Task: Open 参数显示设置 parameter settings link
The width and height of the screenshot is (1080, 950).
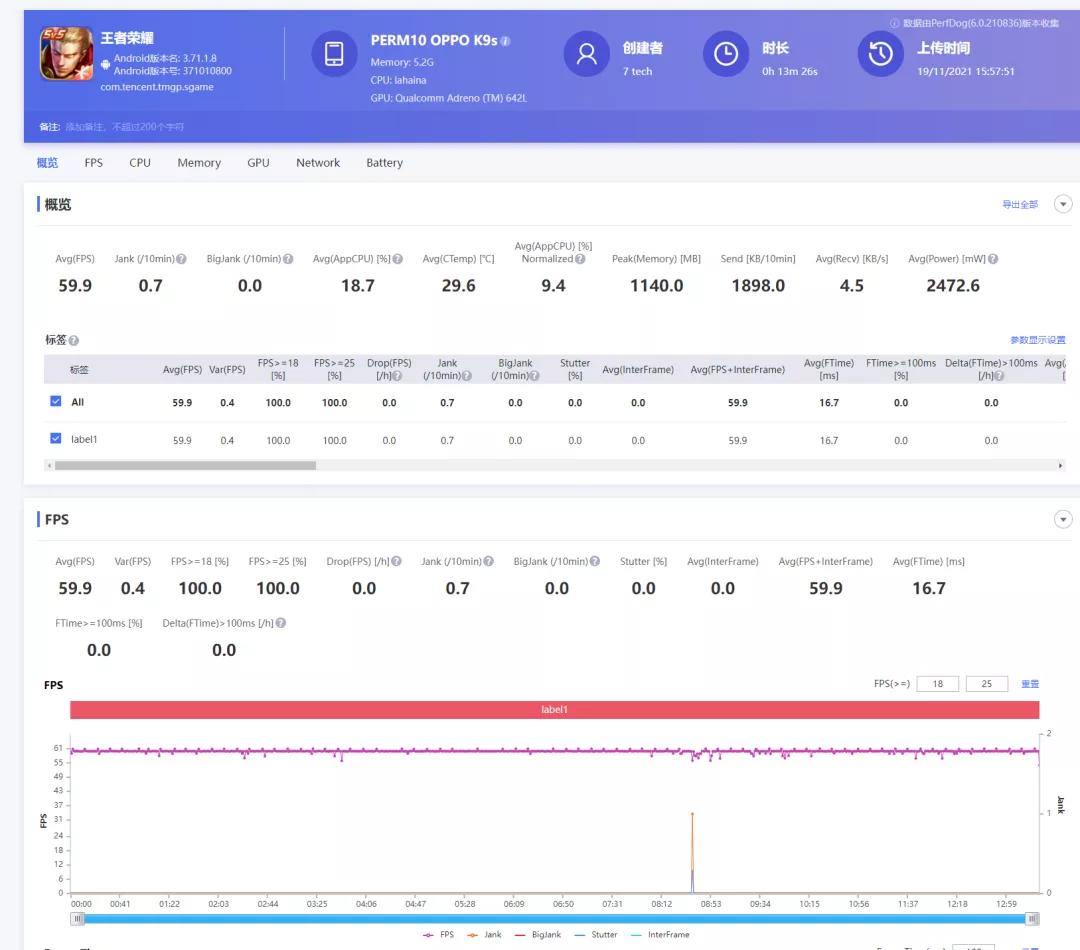Action: pyautogui.click(x=1037, y=341)
